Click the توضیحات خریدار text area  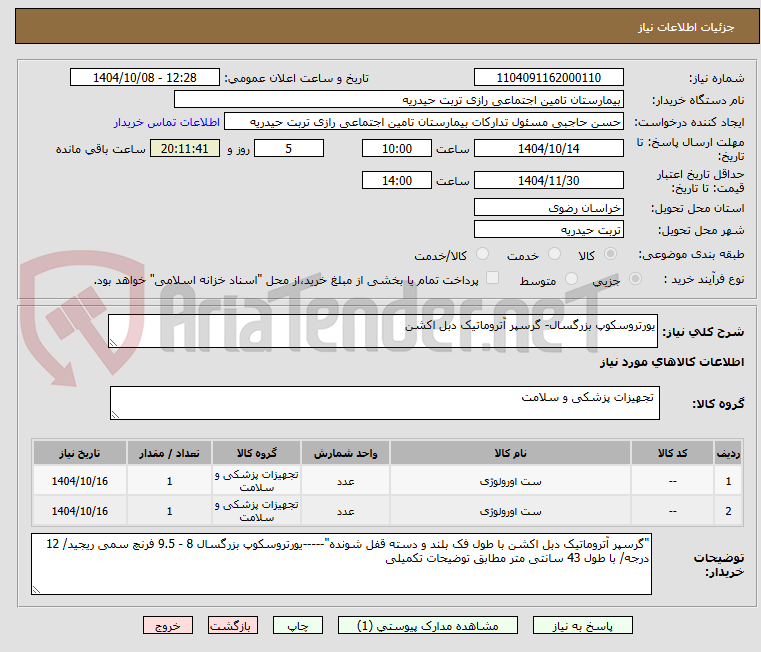tap(341, 564)
